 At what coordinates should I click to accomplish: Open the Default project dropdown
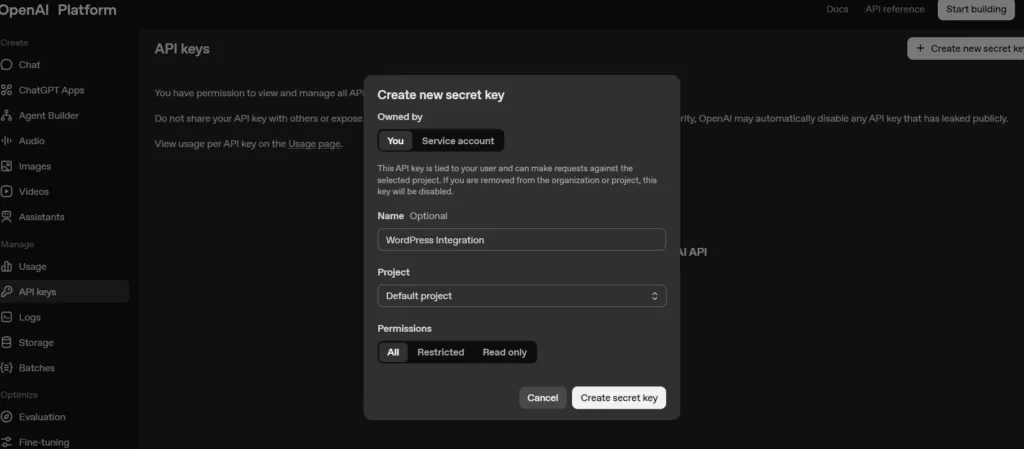522,296
